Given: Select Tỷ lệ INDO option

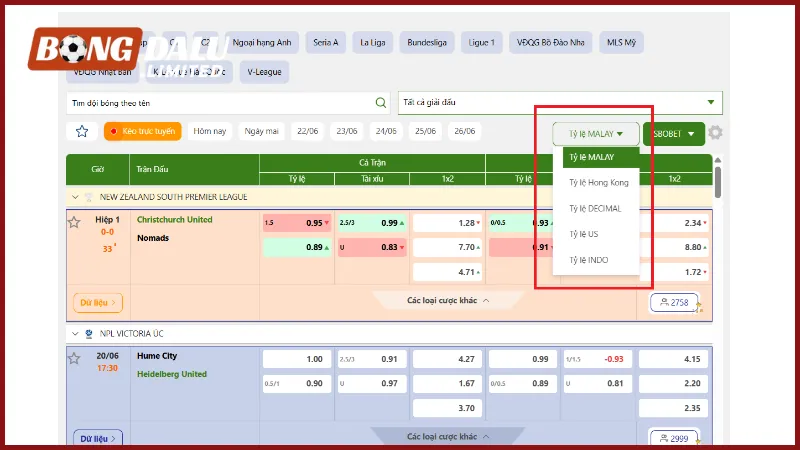Looking at the screenshot, I should point(589,260).
